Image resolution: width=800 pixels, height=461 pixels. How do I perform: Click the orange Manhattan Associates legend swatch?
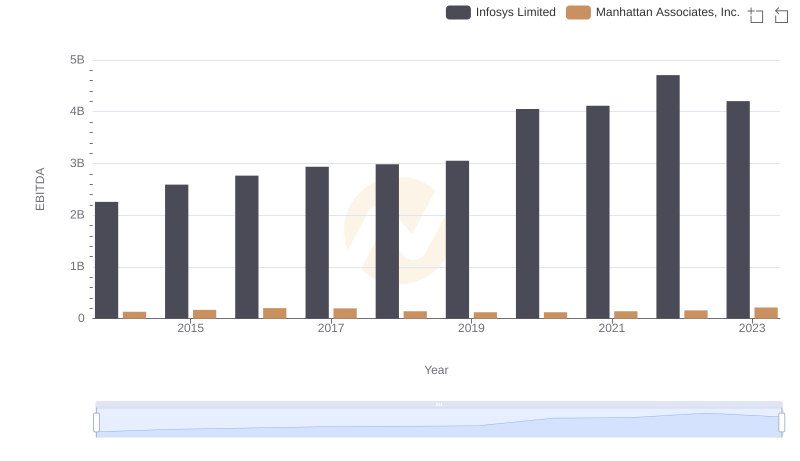pyautogui.click(x=578, y=12)
